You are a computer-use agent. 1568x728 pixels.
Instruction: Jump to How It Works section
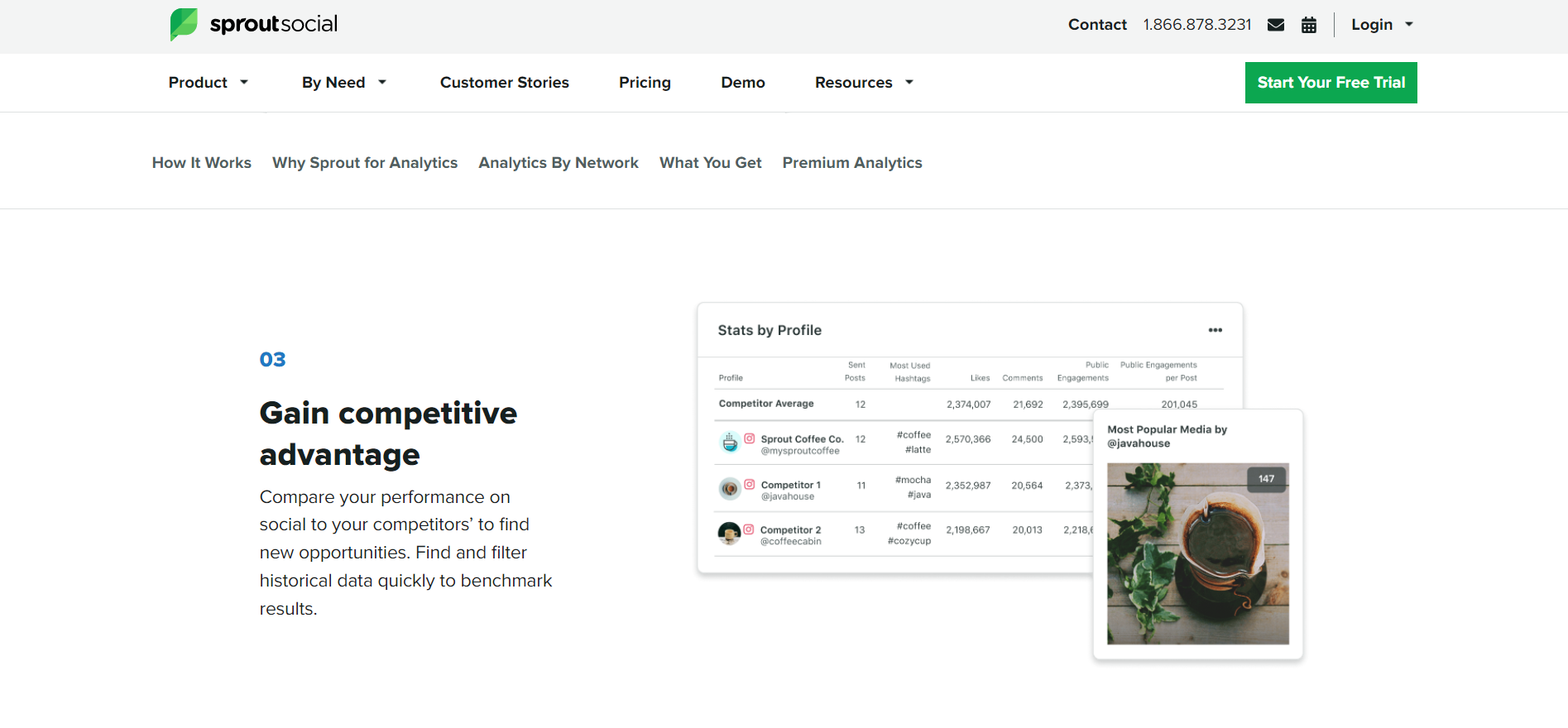(202, 163)
